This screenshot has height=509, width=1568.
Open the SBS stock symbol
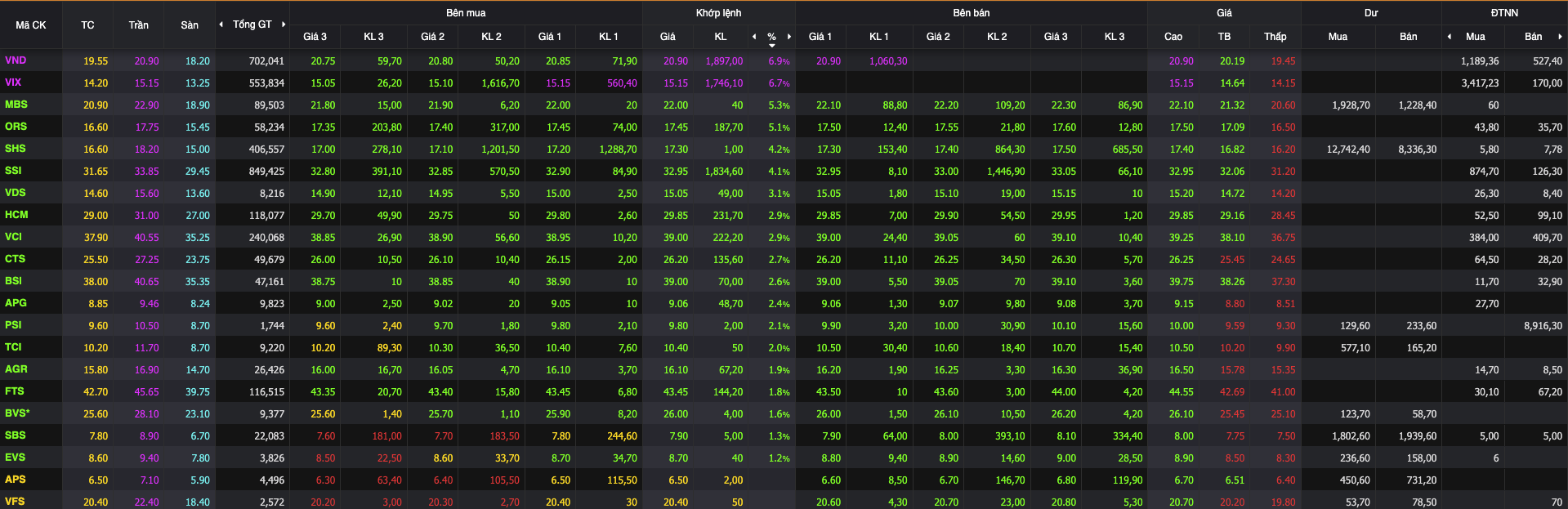click(16, 435)
